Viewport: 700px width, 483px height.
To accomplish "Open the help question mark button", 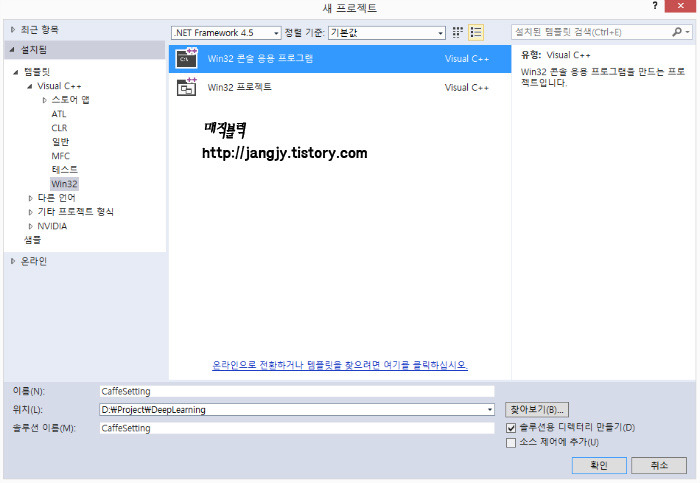I will click(x=655, y=6).
